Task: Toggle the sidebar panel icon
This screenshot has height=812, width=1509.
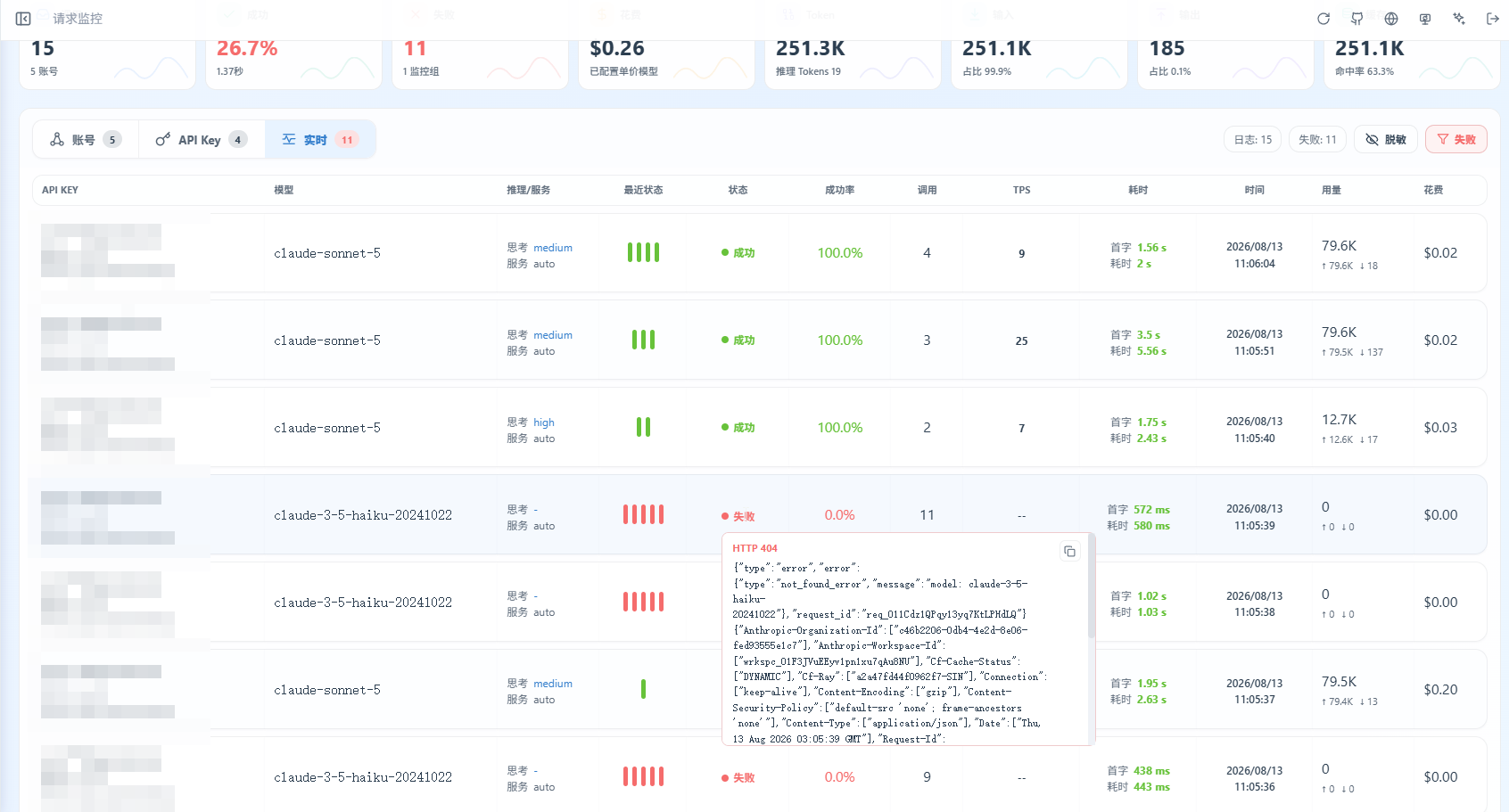Action: tap(23, 19)
